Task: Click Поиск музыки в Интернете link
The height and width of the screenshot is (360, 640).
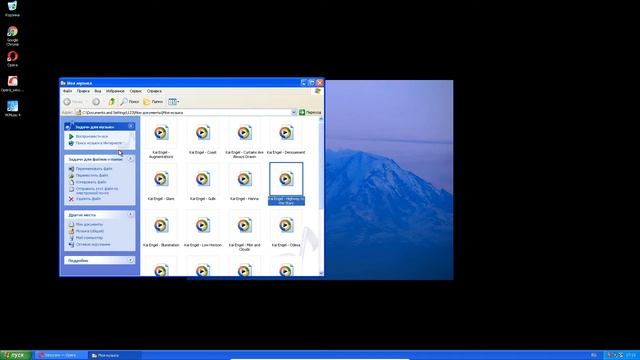Action: coord(99,143)
